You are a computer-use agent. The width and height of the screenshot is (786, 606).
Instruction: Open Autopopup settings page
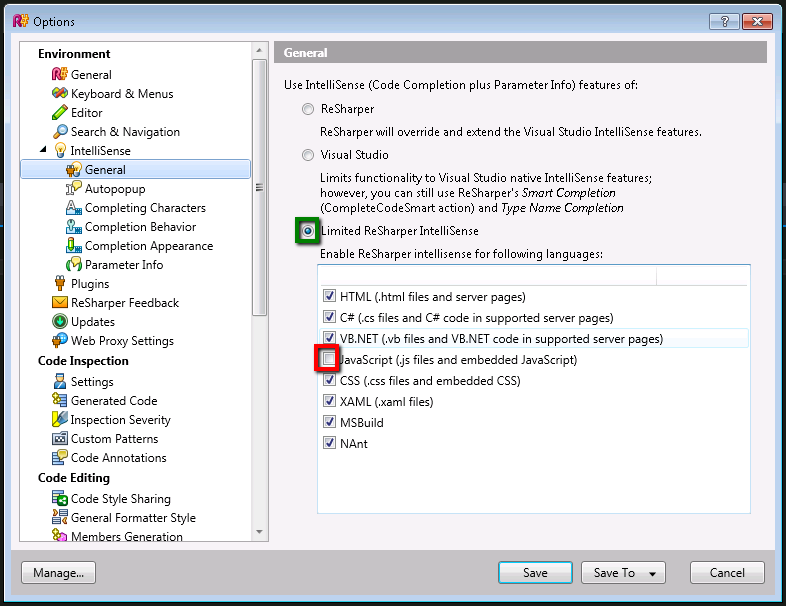click(115, 189)
